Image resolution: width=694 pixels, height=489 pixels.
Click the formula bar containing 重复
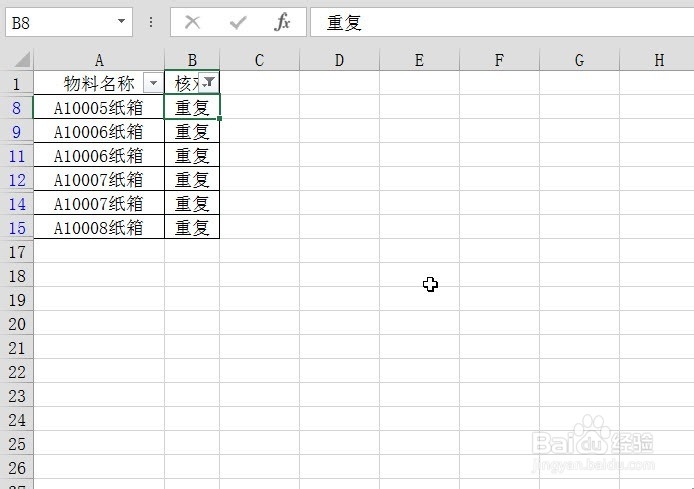(x=502, y=22)
